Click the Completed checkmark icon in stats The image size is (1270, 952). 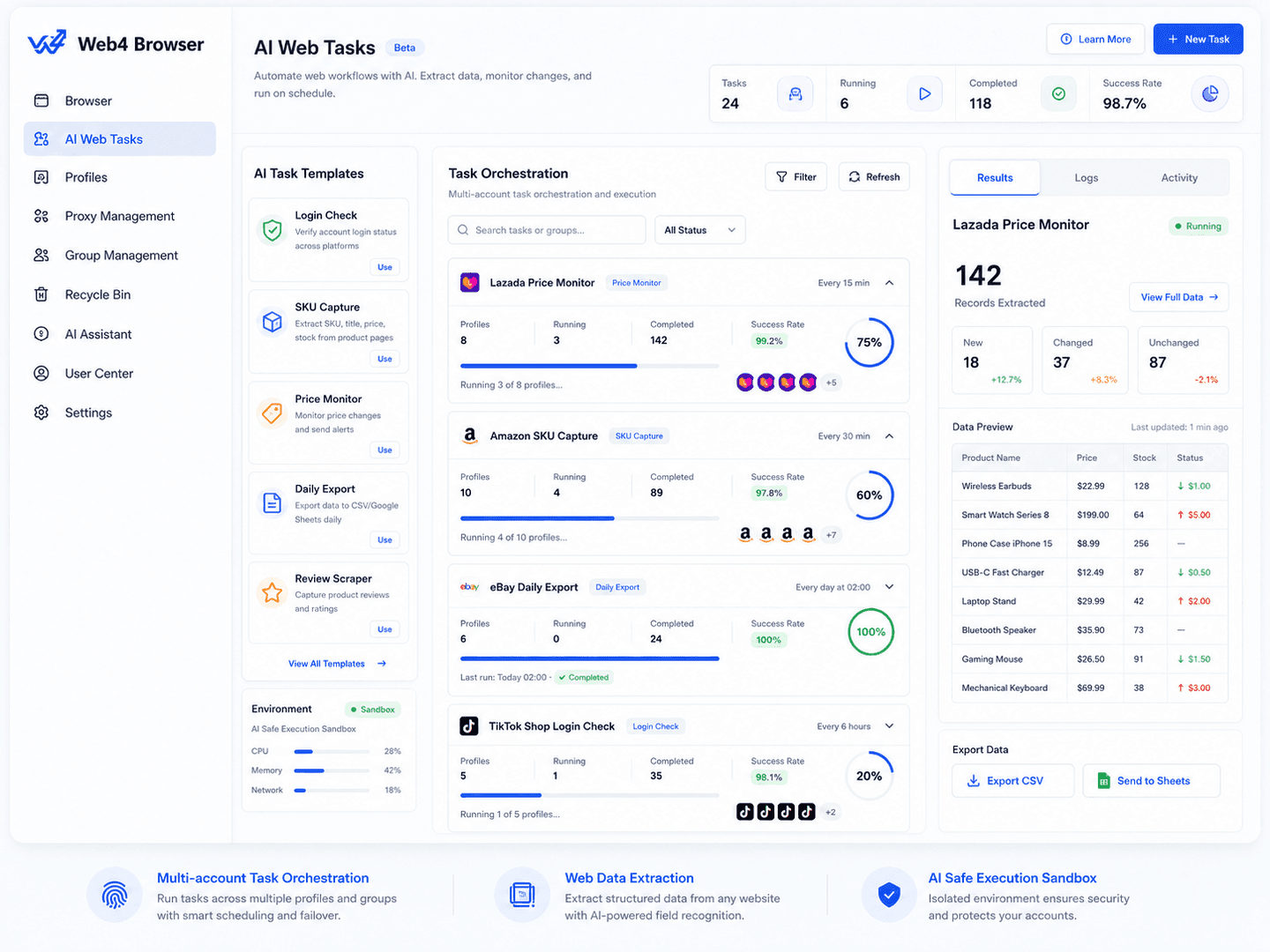coord(1058,93)
